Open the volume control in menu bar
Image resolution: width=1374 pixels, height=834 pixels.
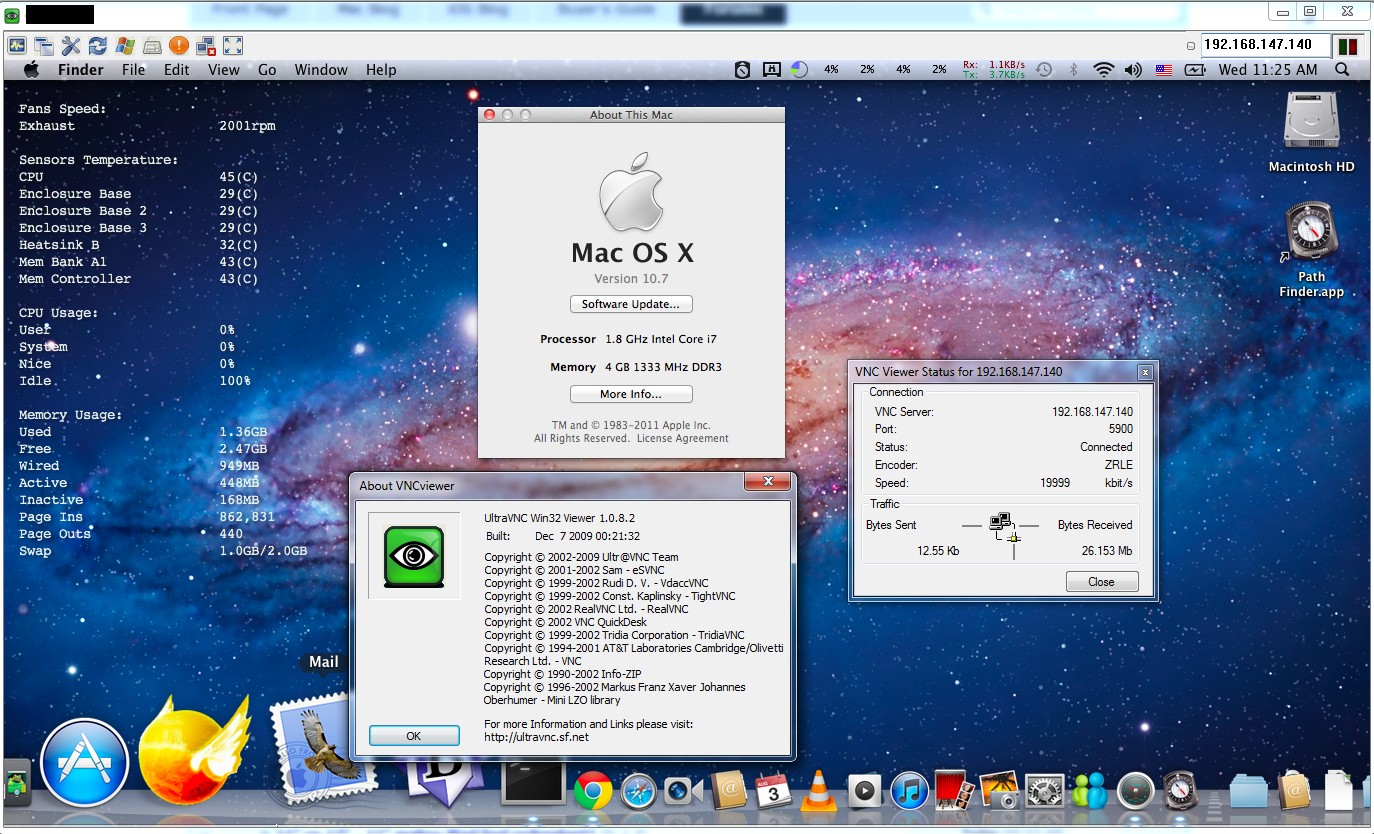click(x=1133, y=70)
